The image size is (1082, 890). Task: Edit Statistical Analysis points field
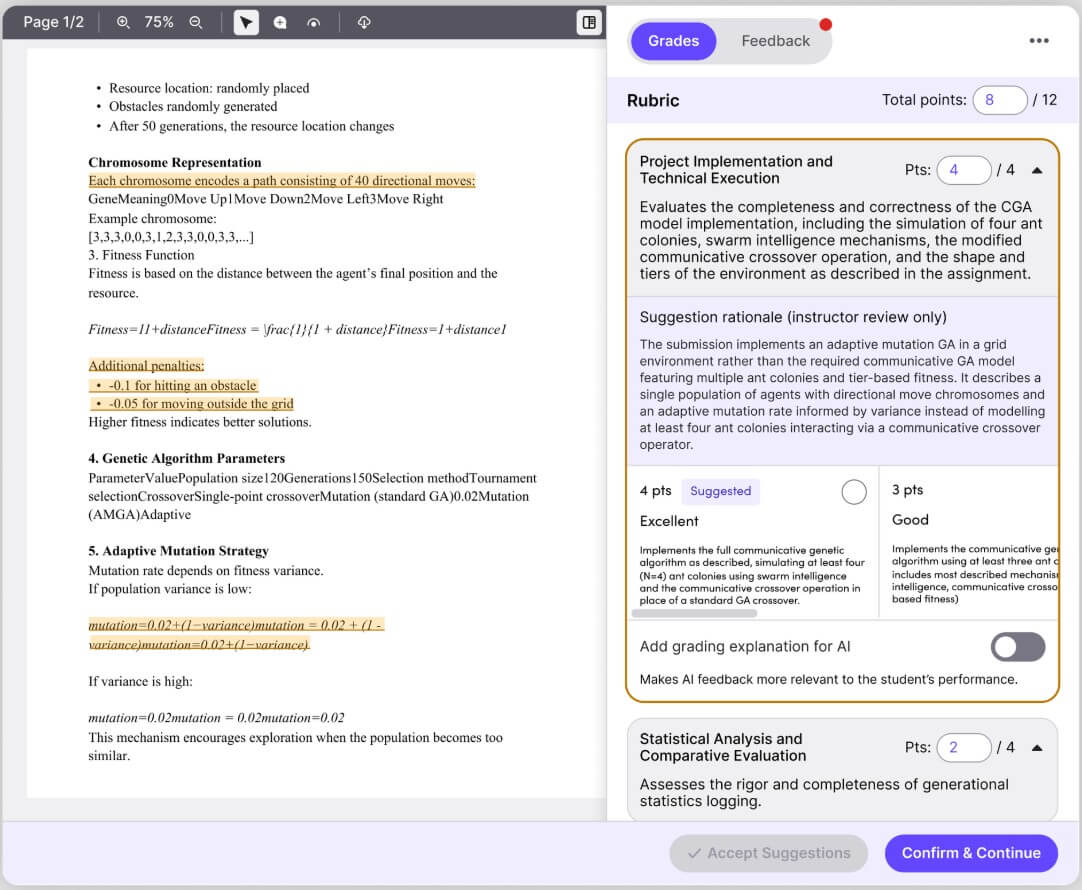tap(963, 748)
